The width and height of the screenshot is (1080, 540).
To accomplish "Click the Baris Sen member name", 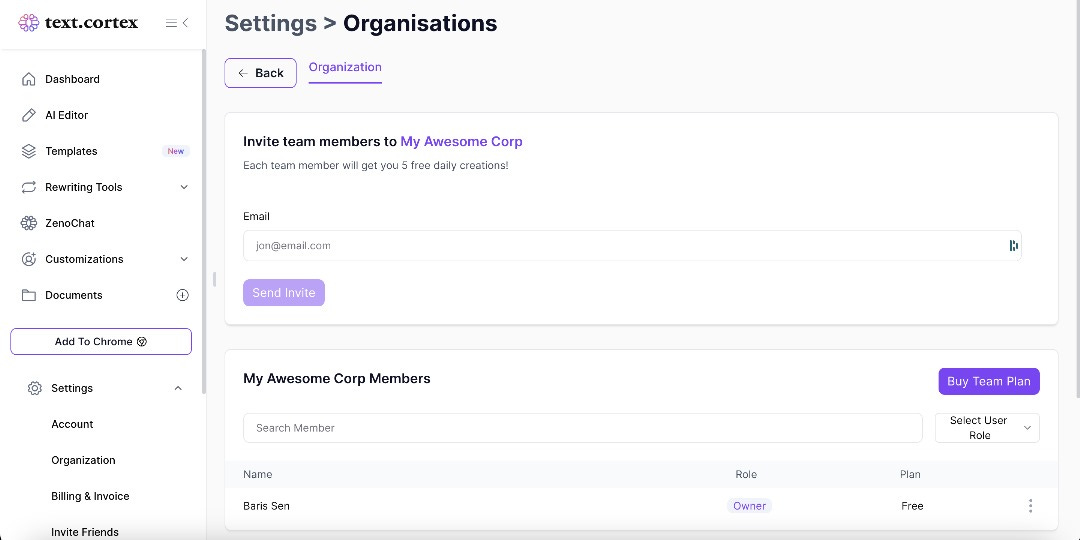I will click(x=267, y=506).
